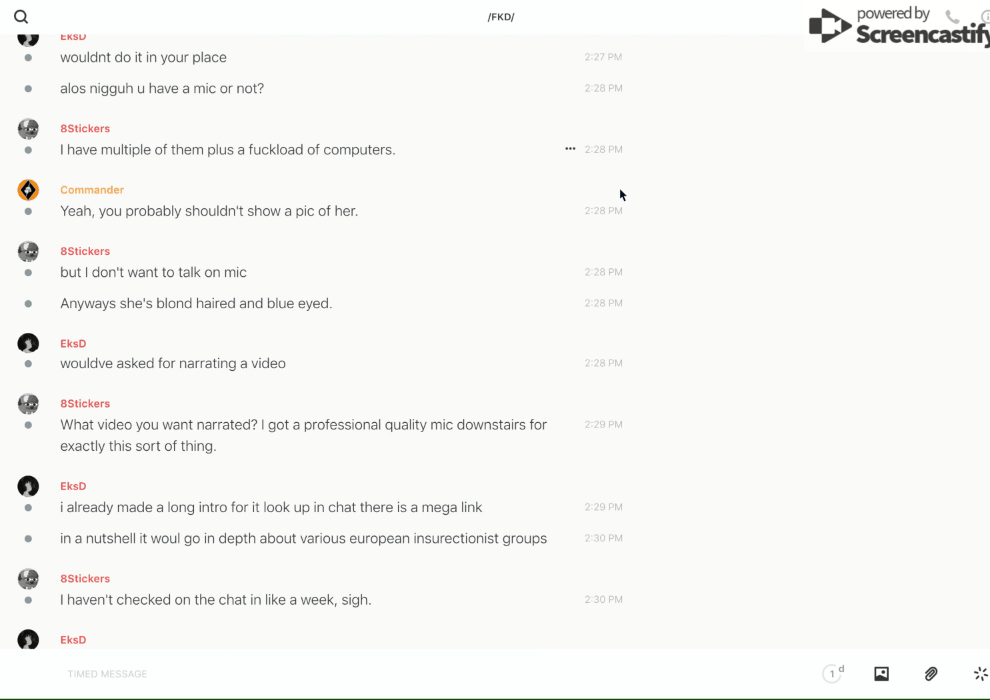
Task: Click the disappearing message timer icon
Action: 832,674
